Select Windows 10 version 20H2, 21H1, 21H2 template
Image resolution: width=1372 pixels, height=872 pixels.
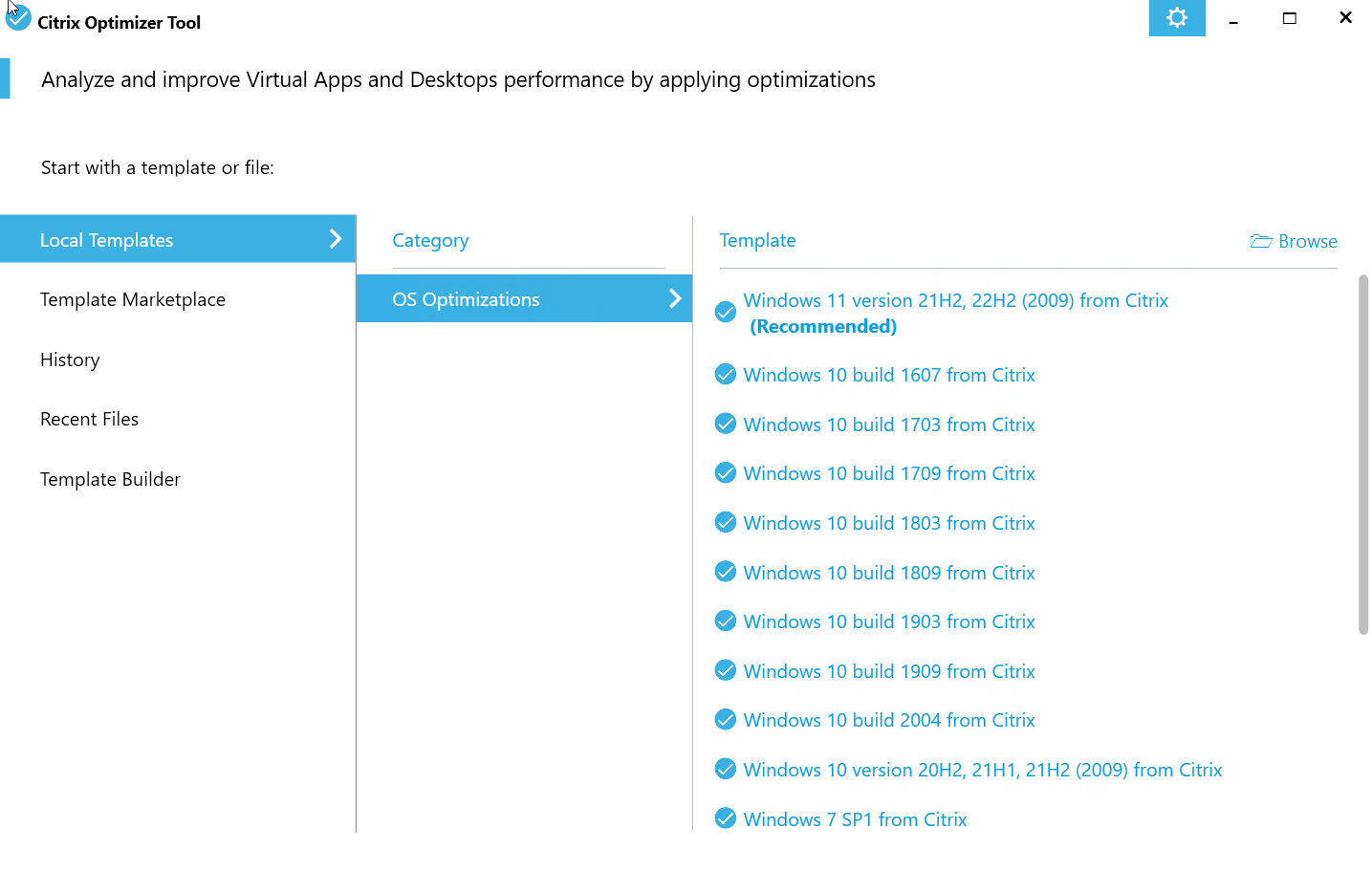(982, 770)
